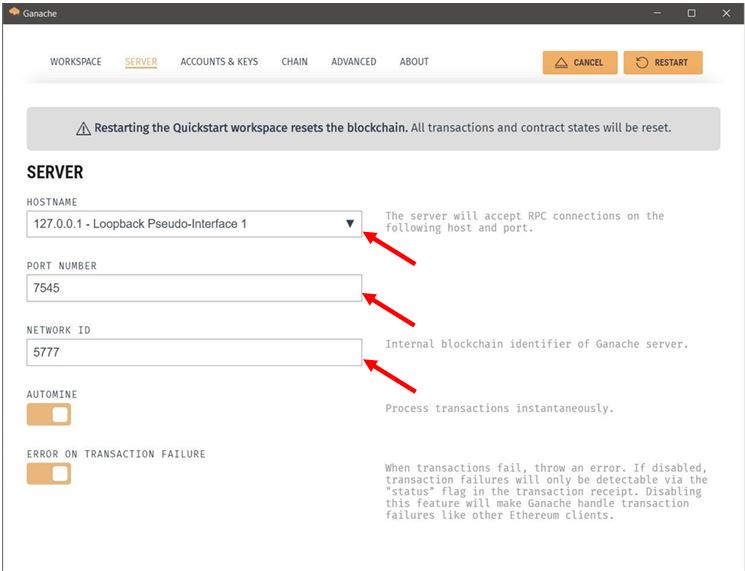
Task: Click the Cancel button
Action: (579, 62)
